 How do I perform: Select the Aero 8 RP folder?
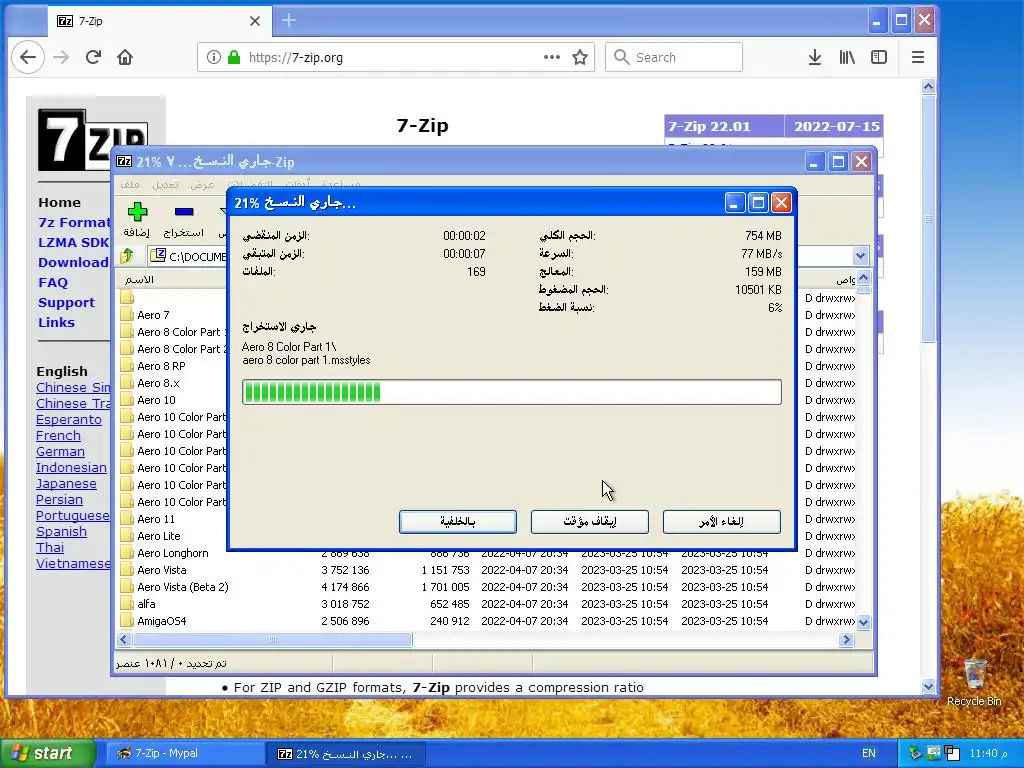(x=161, y=366)
